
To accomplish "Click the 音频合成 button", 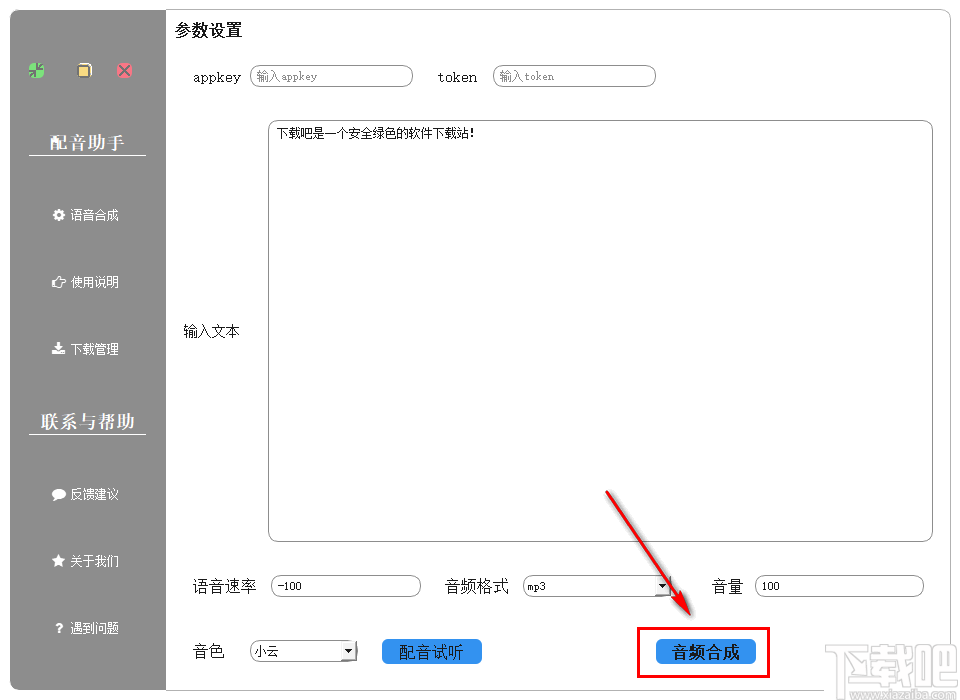I will pos(703,651).
